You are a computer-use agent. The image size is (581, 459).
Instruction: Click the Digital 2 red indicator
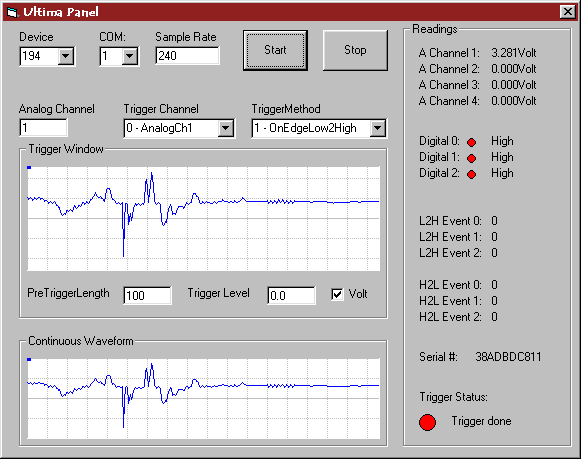point(471,174)
